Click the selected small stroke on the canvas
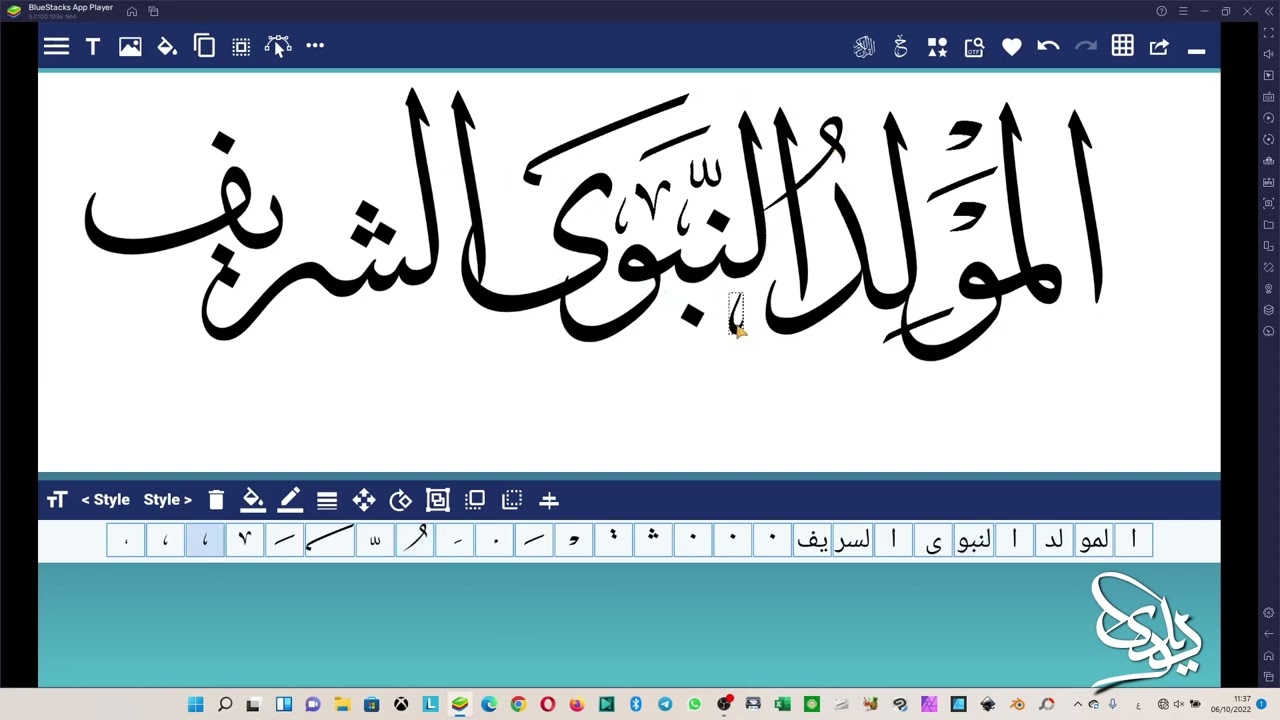The height and width of the screenshot is (720, 1280). point(736,313)
